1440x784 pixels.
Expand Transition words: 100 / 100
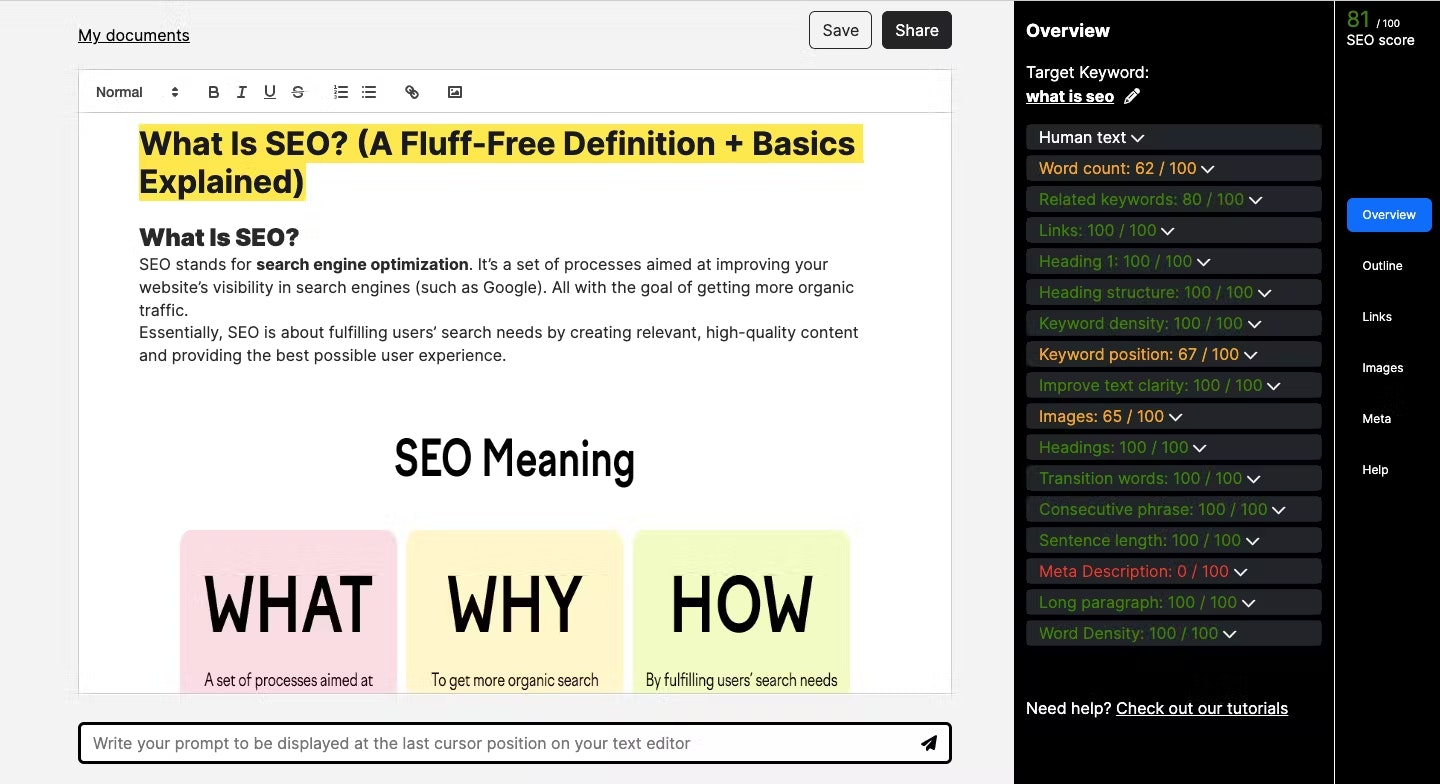[1174, 478]
